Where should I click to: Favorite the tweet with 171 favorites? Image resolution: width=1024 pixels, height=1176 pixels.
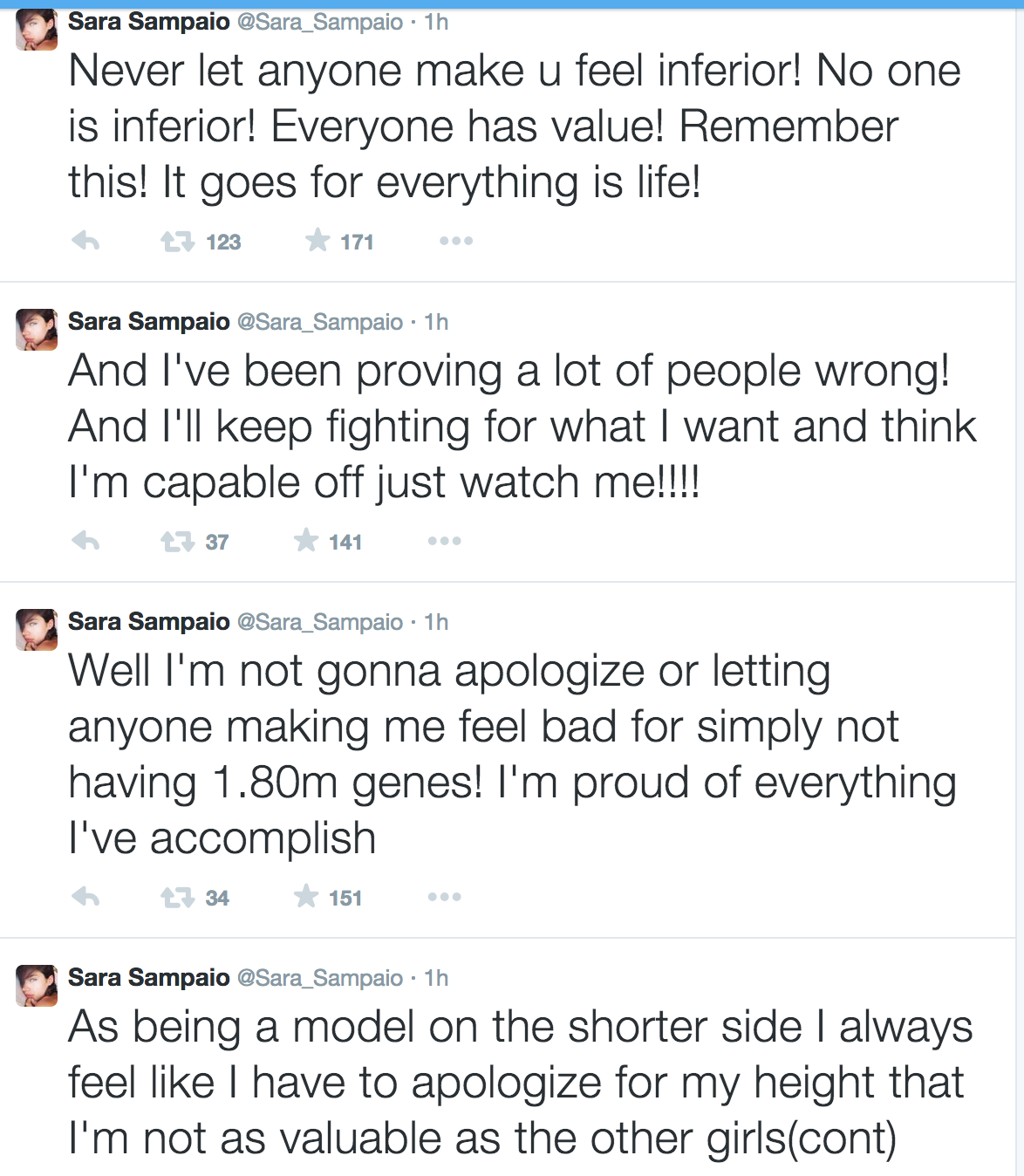(317, 241)
